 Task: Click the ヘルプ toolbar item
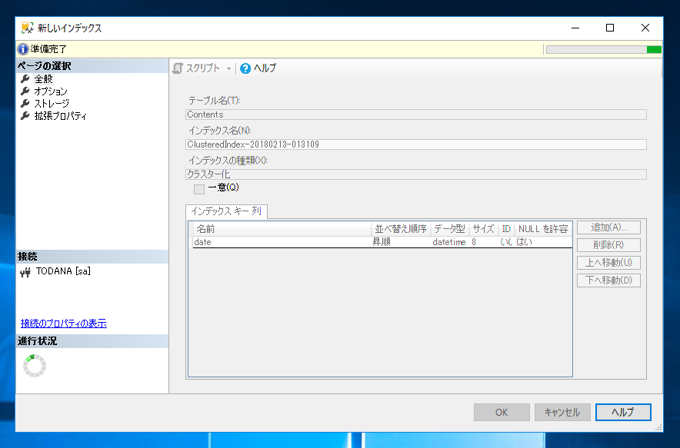pos(258,69)
